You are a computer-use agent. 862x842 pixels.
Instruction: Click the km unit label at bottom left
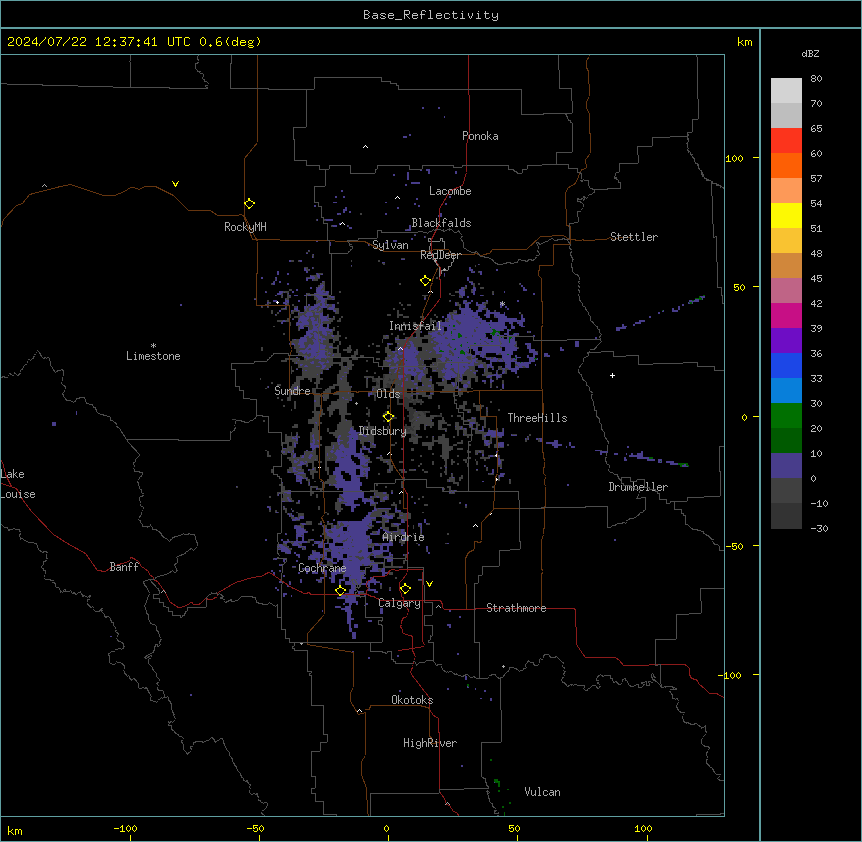(x=15, y=831)
